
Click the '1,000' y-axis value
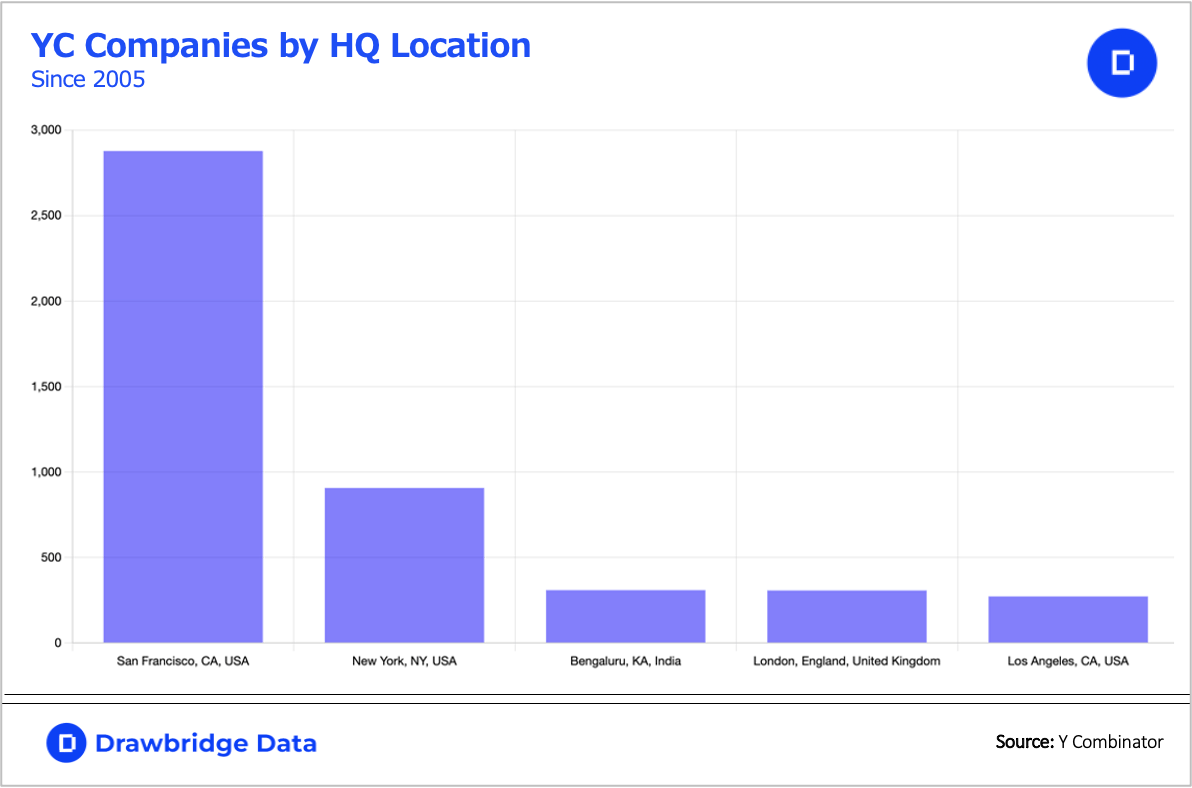coord(46,472)
